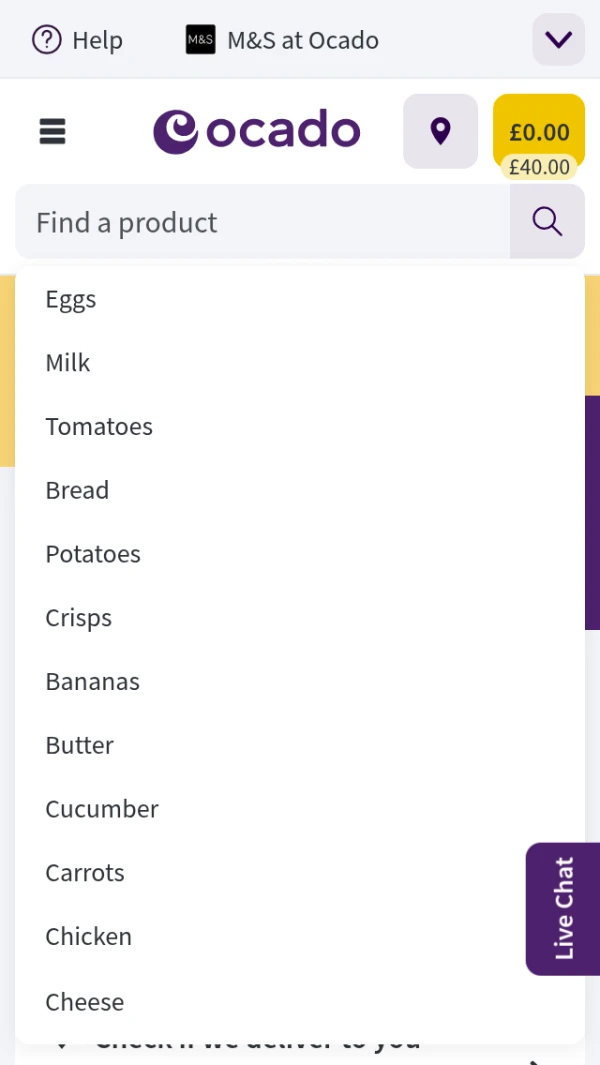This screenshot has height=1065, width=600.
Task: Click the search magnifier icon
Action: pos(547,222)
